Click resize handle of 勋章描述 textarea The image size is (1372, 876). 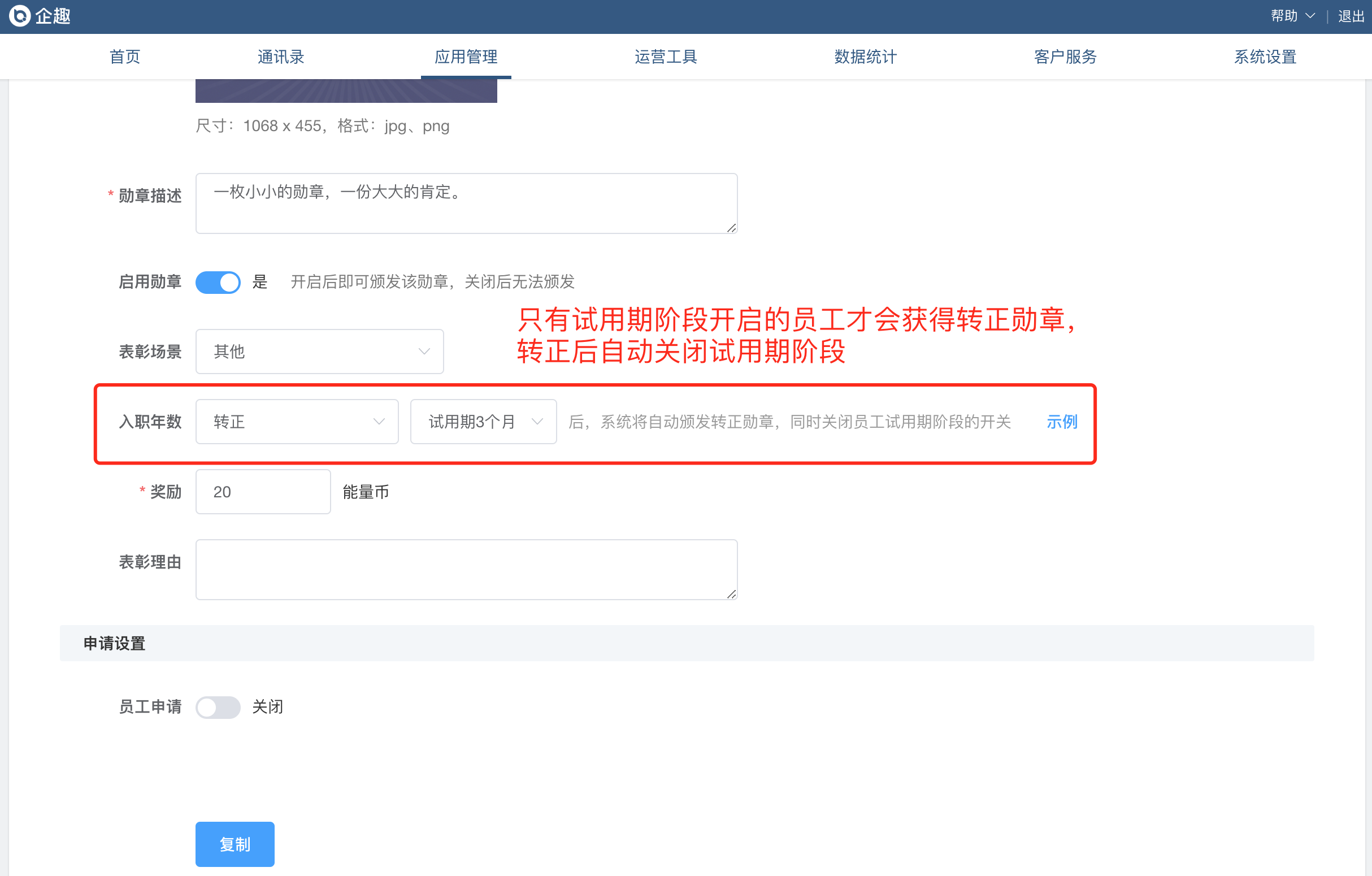pos(732,228)
